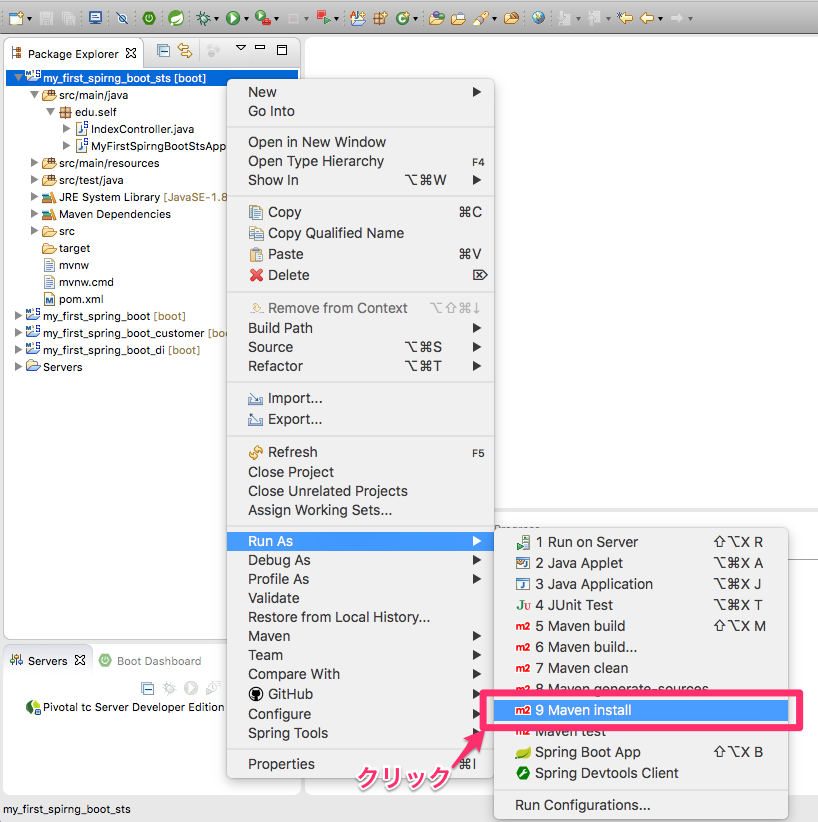The image size is (818, 822).
Task: Open Package Explorer View Menu triangle
Action: click(x=241, y=48)
